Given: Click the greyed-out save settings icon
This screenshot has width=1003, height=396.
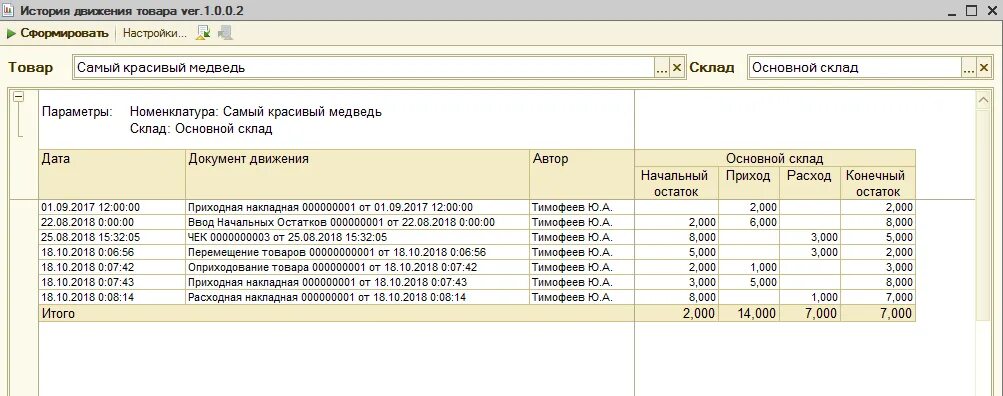Looking at the screenshot, I should click(225, 33).
